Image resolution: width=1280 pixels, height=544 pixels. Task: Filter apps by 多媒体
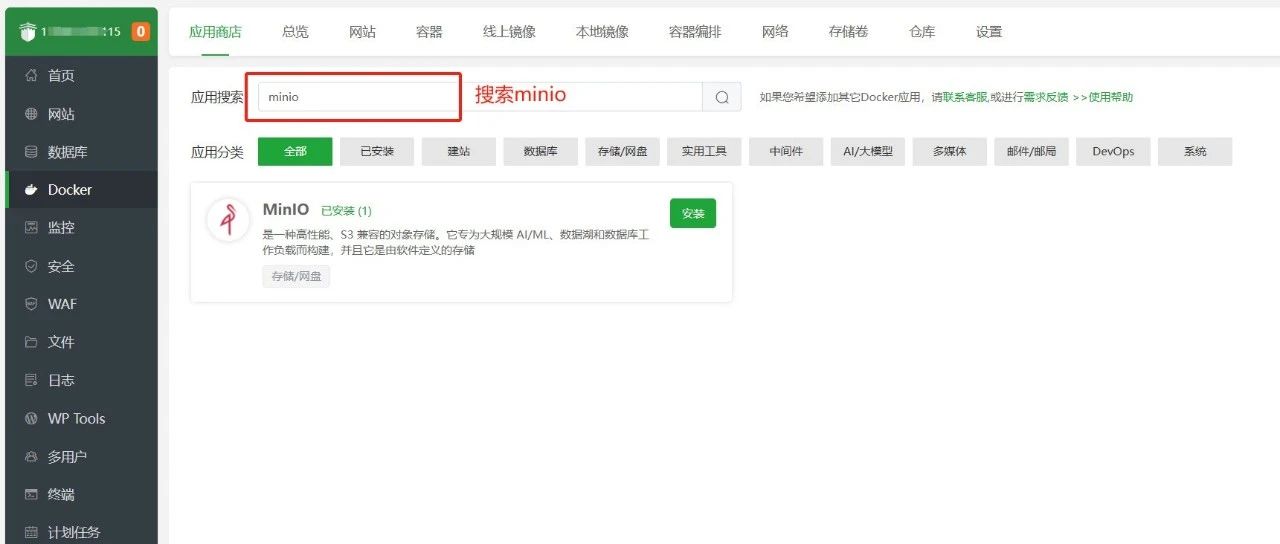click(950, 151)
